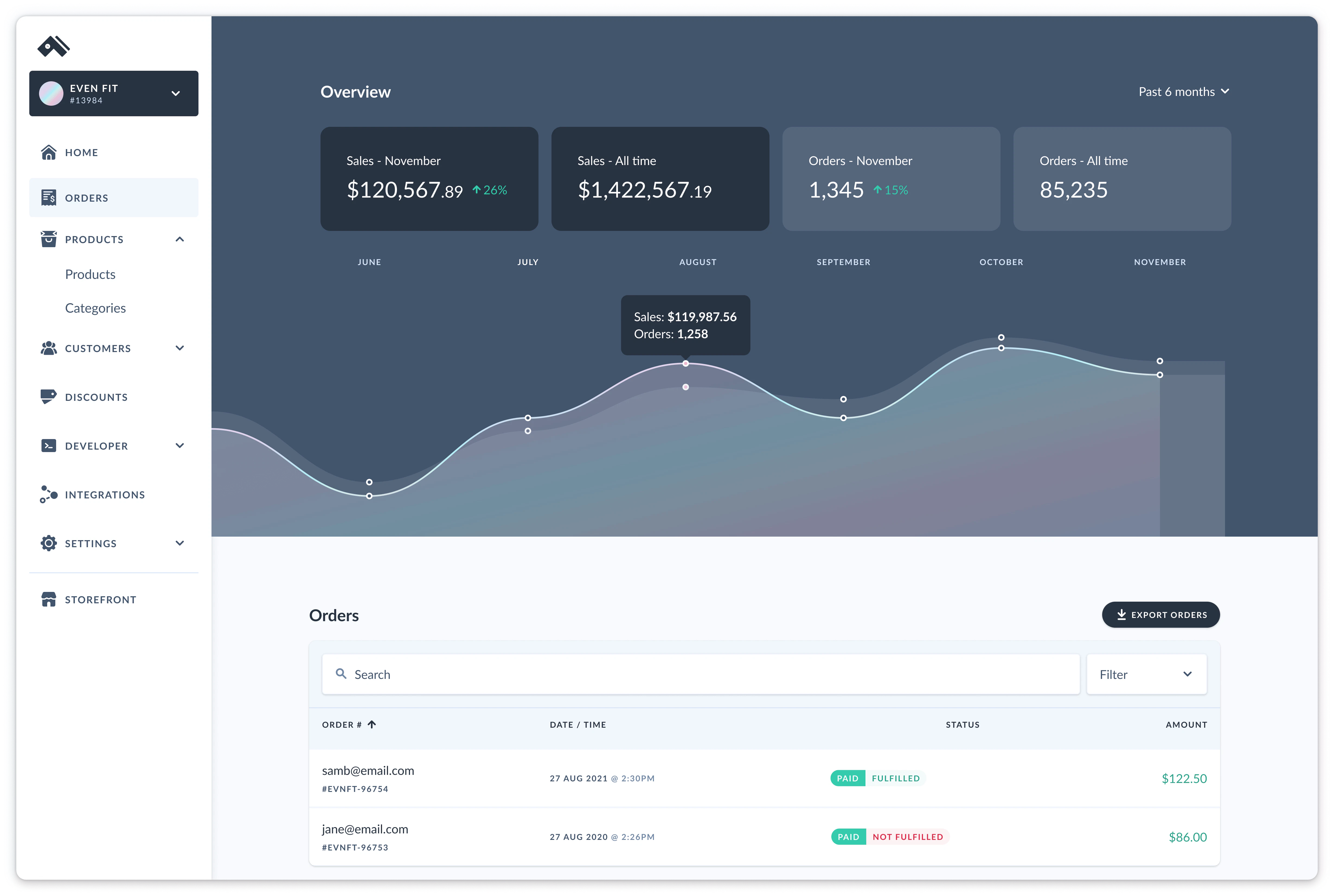
Task: Click the November sales data point
Action: point(1160,375)
